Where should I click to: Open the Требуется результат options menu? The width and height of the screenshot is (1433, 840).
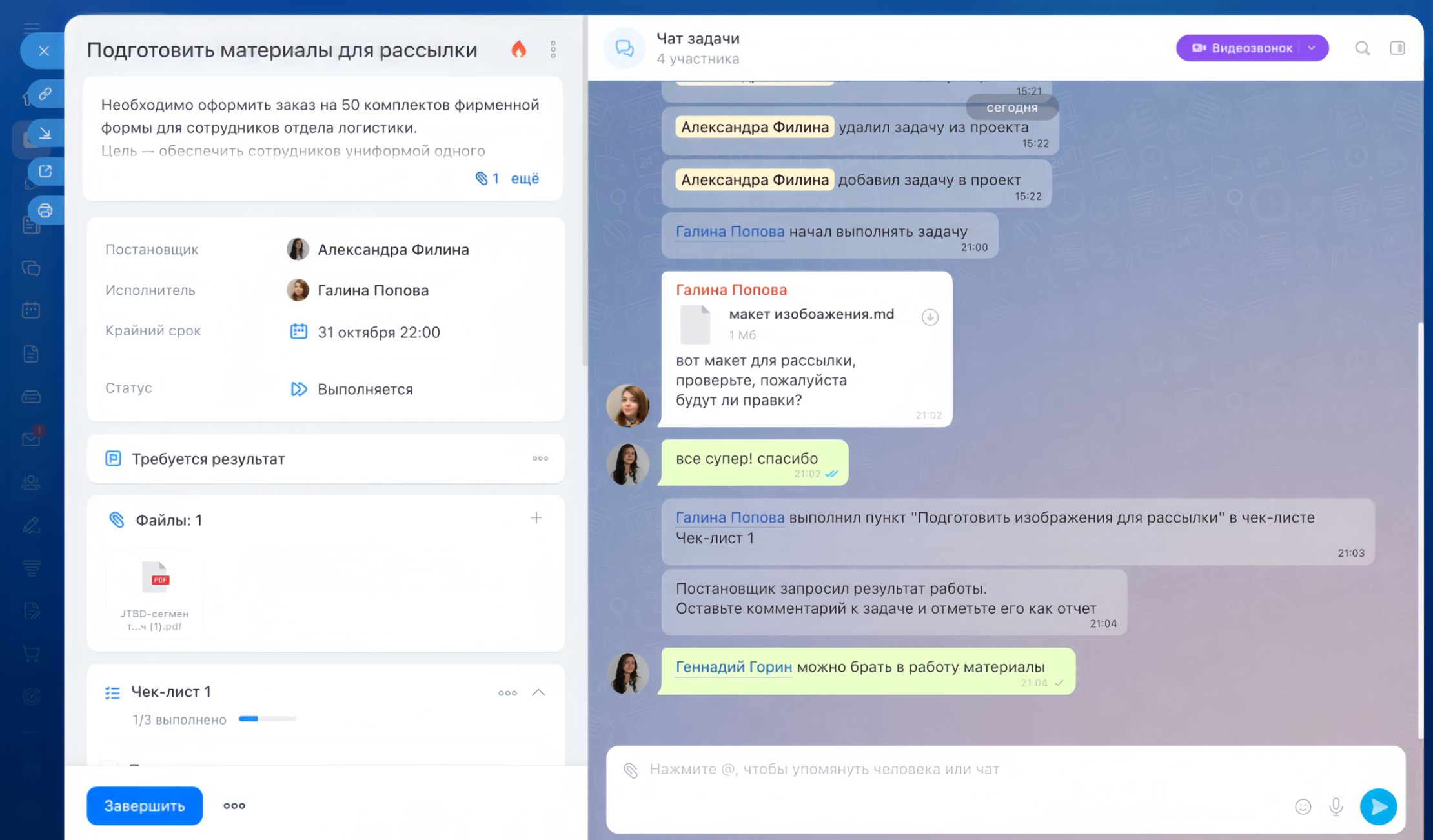point(540,459)
